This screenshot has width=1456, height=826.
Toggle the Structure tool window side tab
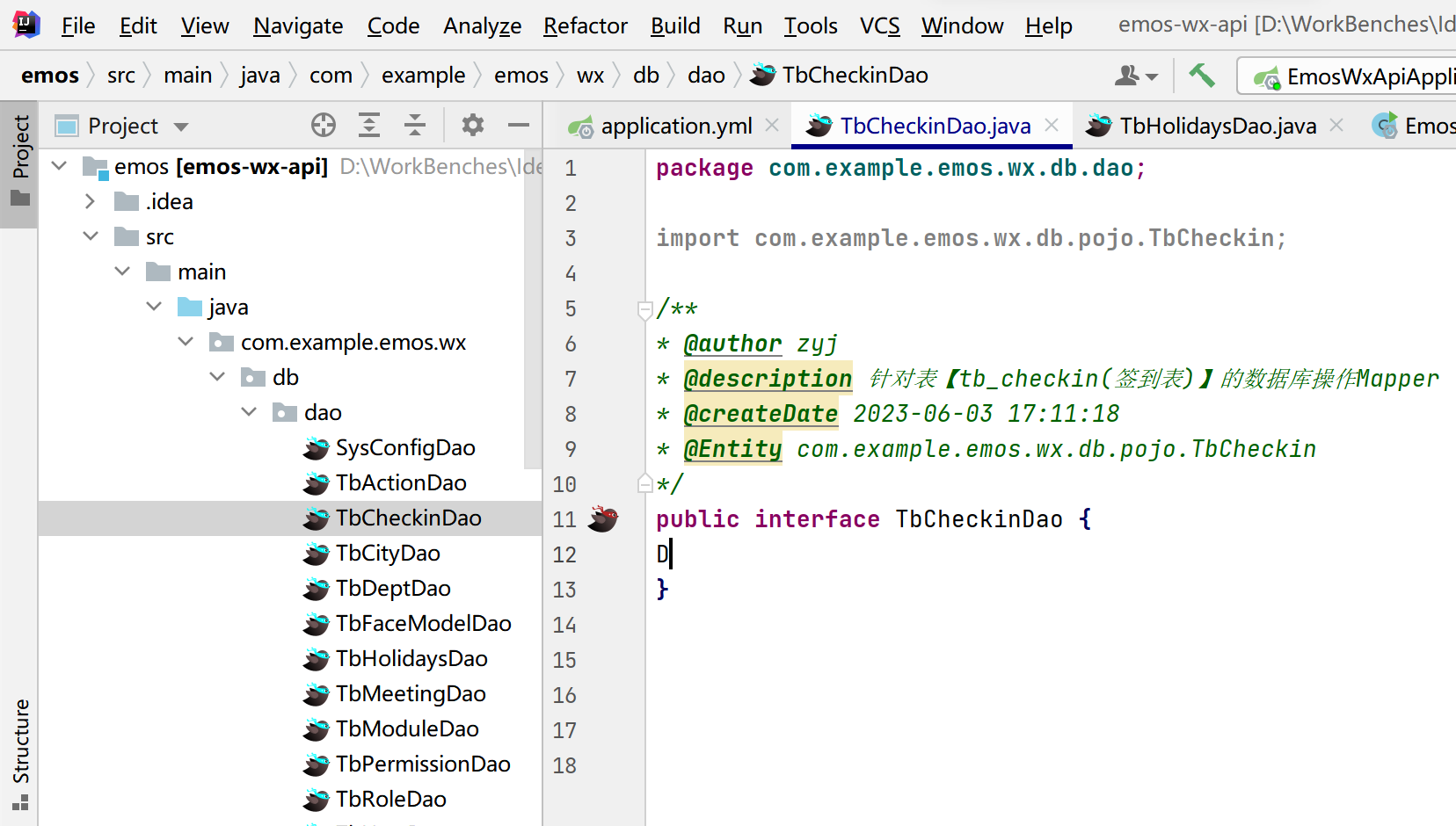[x=19, y=756]
